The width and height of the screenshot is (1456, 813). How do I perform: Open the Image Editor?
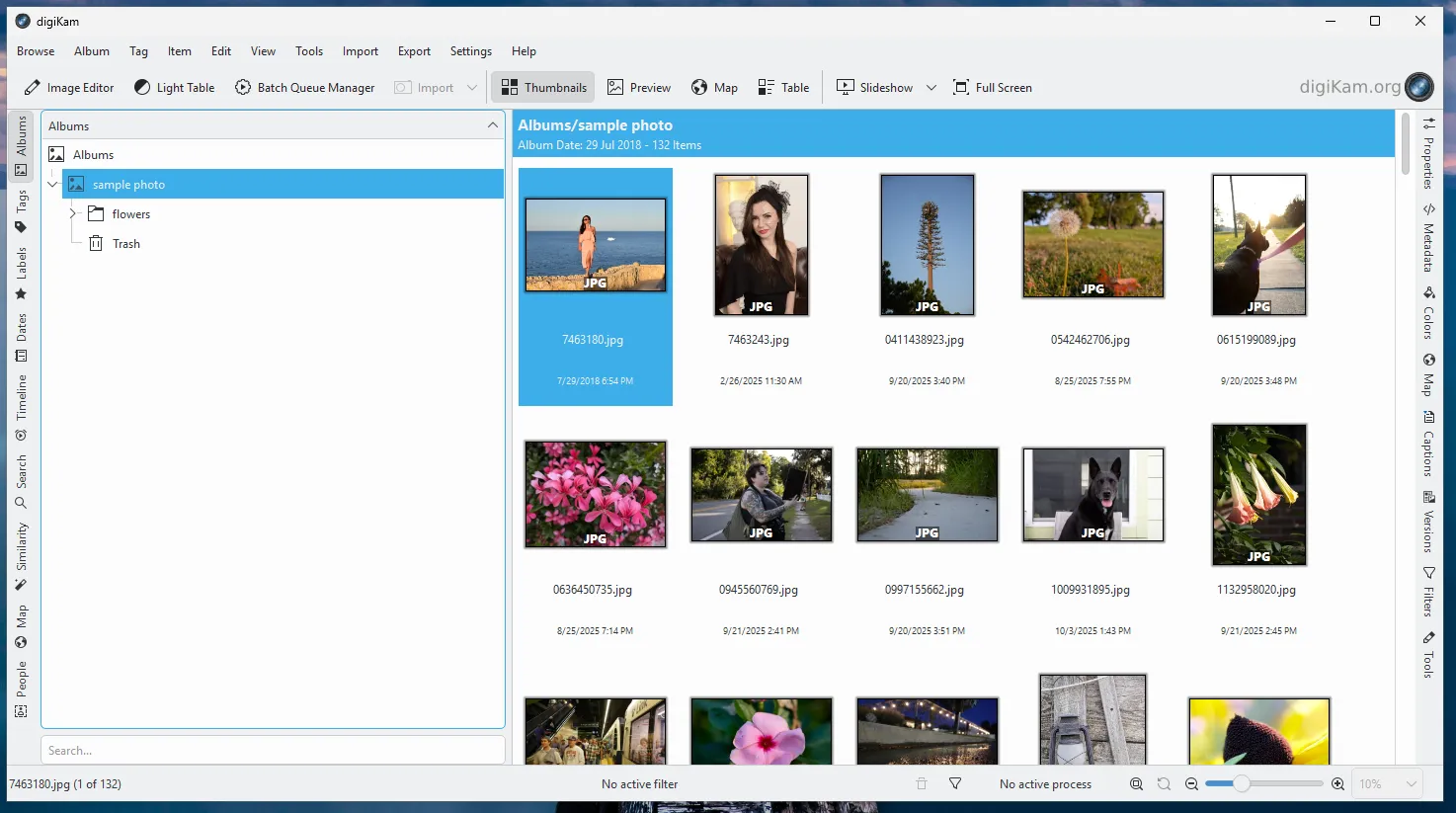68,87
